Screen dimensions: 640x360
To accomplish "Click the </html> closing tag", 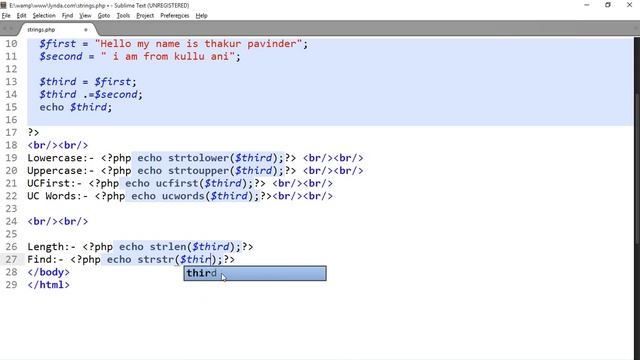I will (x=49, y=284).
